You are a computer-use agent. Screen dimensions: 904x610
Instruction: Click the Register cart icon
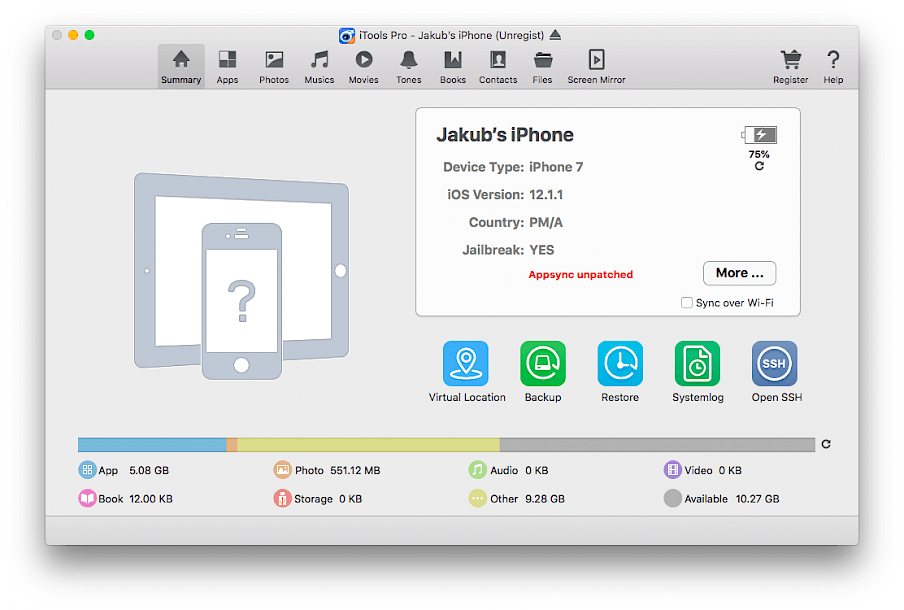point(790,59)
